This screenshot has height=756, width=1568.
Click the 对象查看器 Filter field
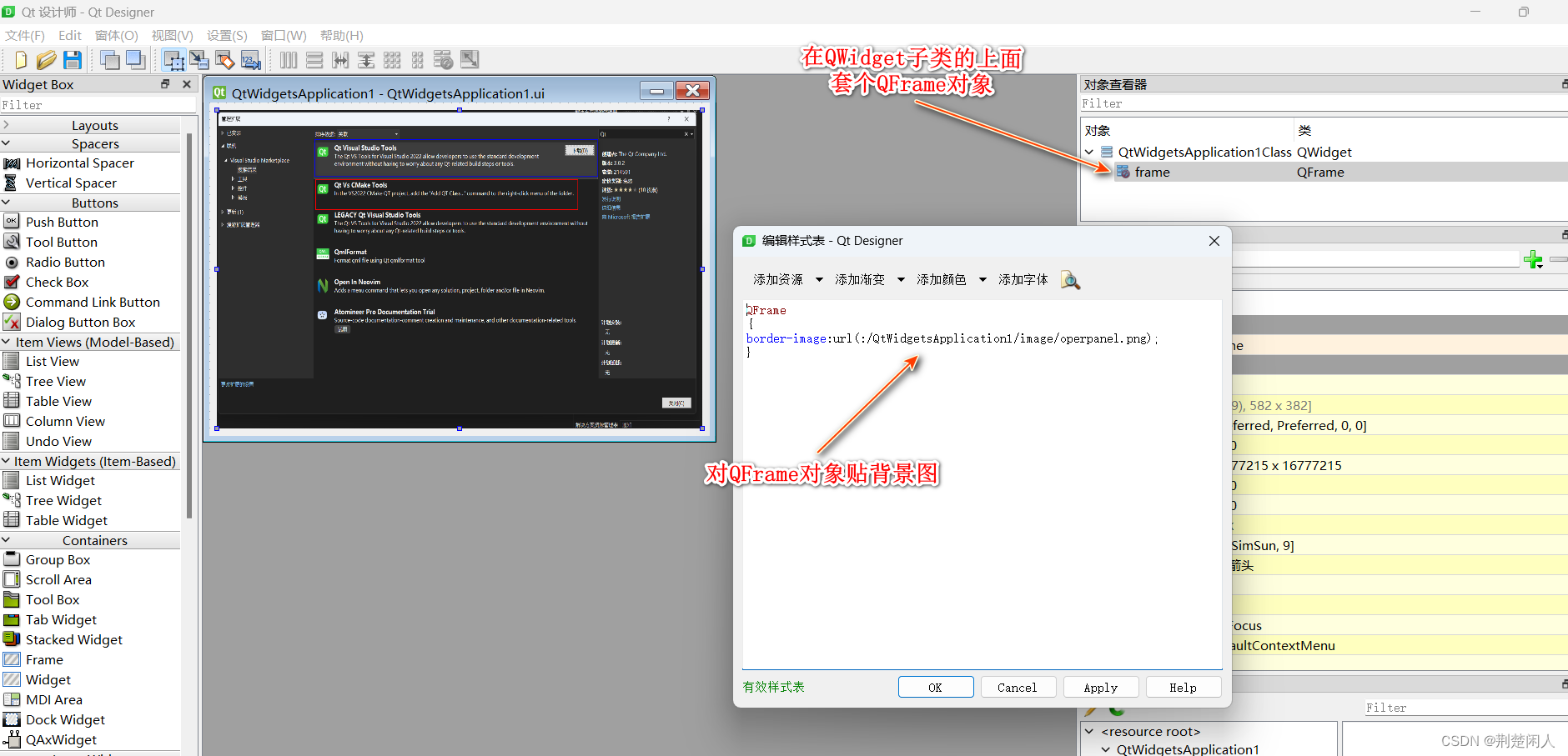coord(1324,103)
